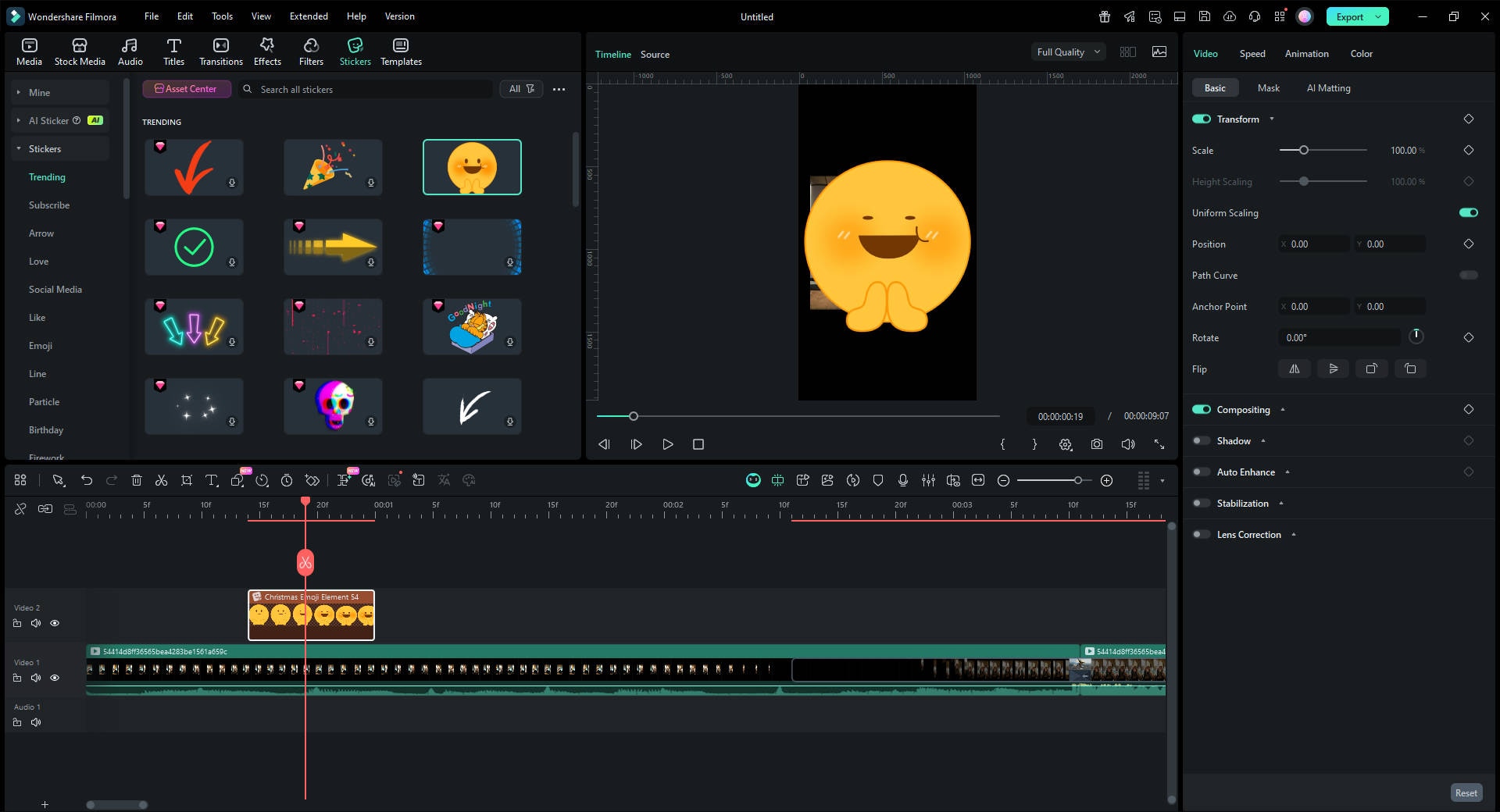This screenshot has width=1500, height=812.
Task: Switch to the Animation tab
Action: point(1305,53)
